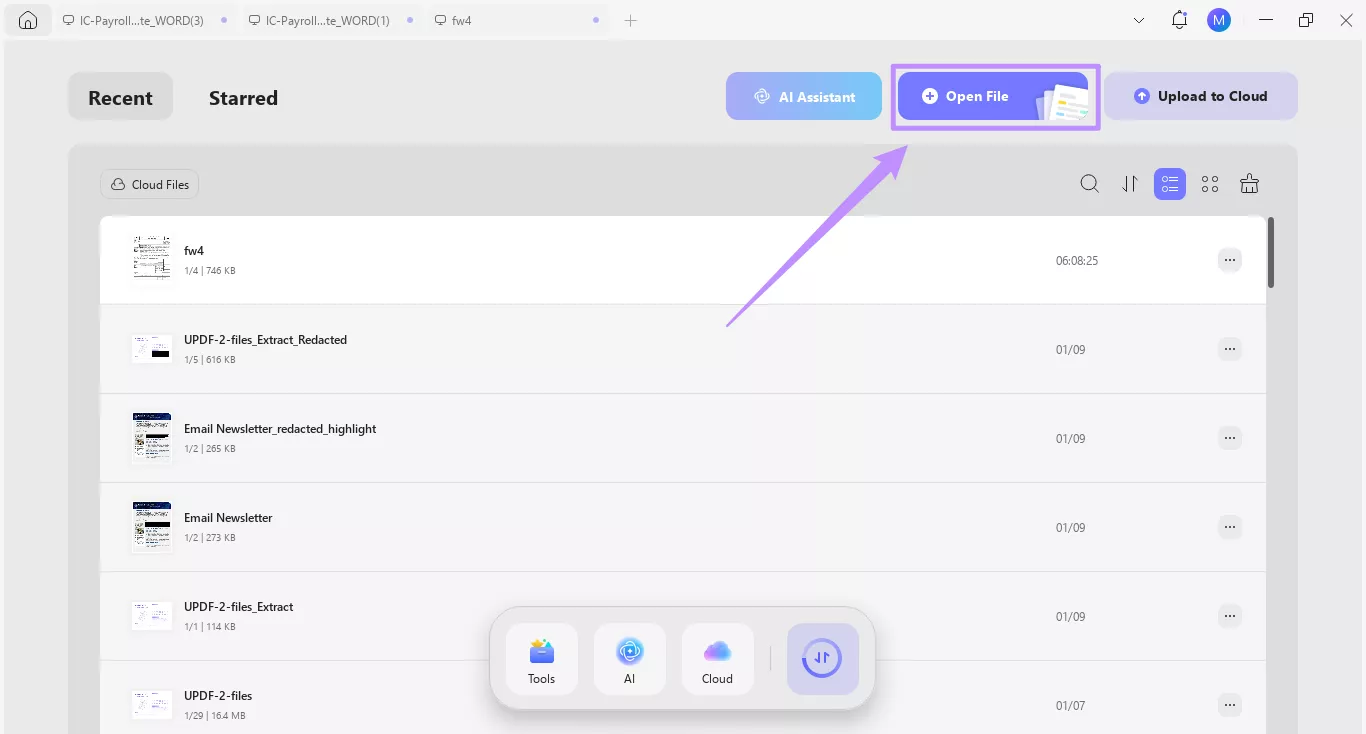Open the UPDF-2-files file name

click(218, 696)
